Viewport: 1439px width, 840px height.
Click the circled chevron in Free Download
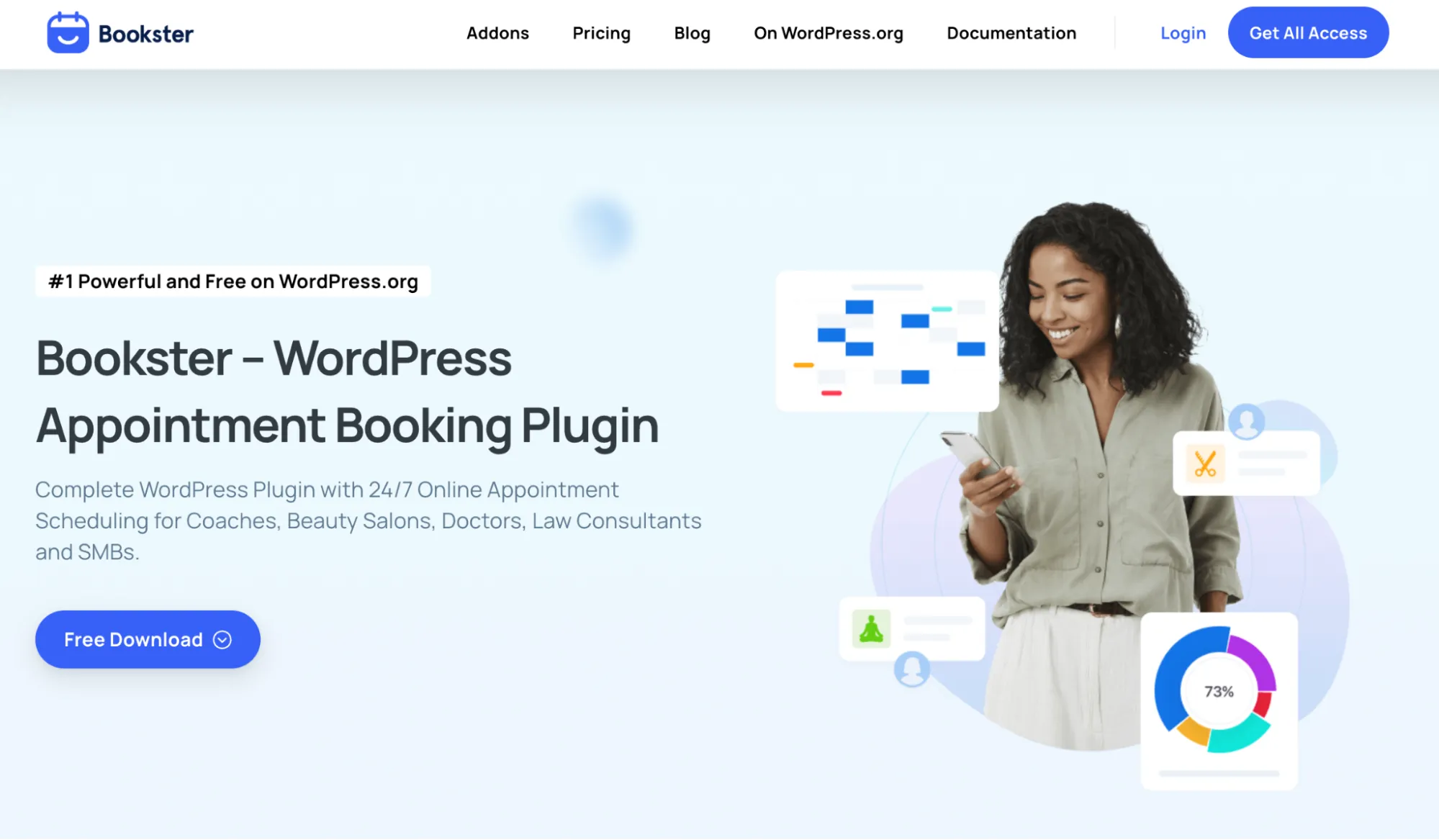tap(222, 640)
